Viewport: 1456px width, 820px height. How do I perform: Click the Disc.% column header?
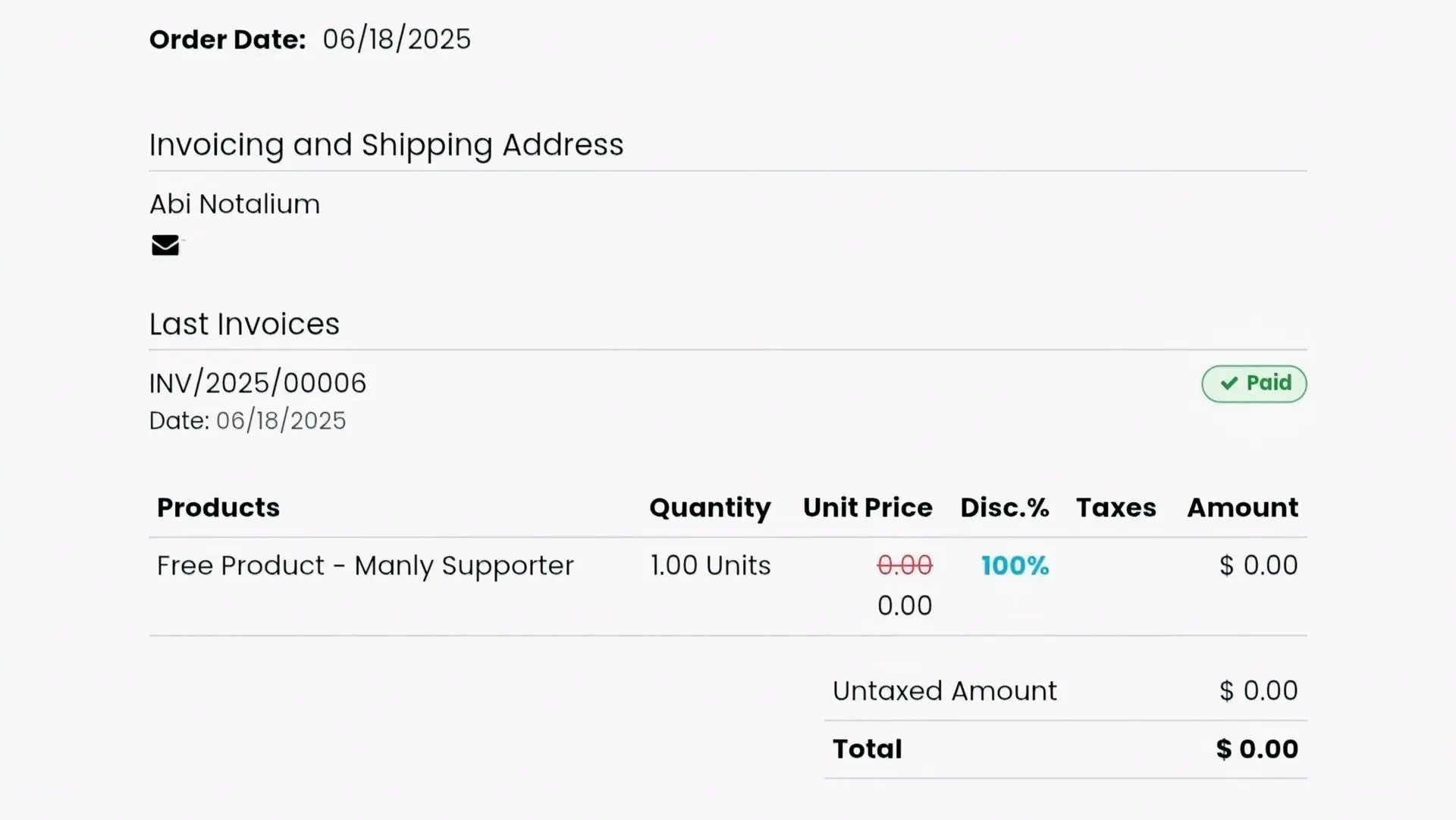[1005, 507]
